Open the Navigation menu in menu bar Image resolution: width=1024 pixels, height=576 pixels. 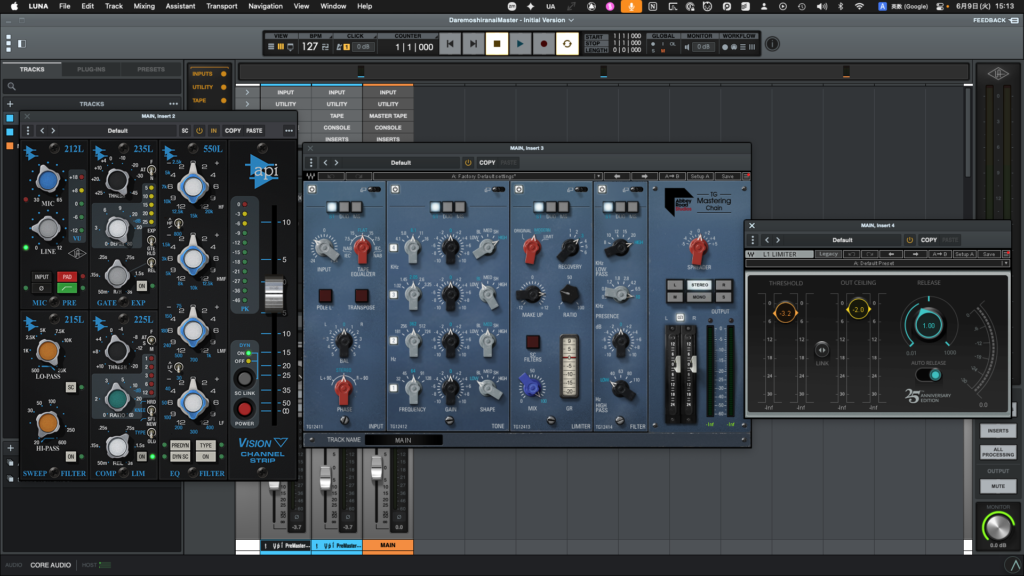[265, 6]
